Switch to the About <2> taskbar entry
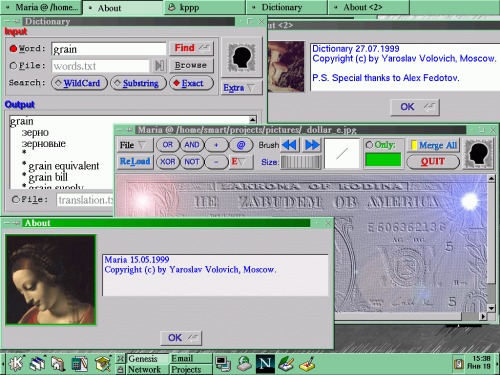500x375 pixels. tap(369, 7)
